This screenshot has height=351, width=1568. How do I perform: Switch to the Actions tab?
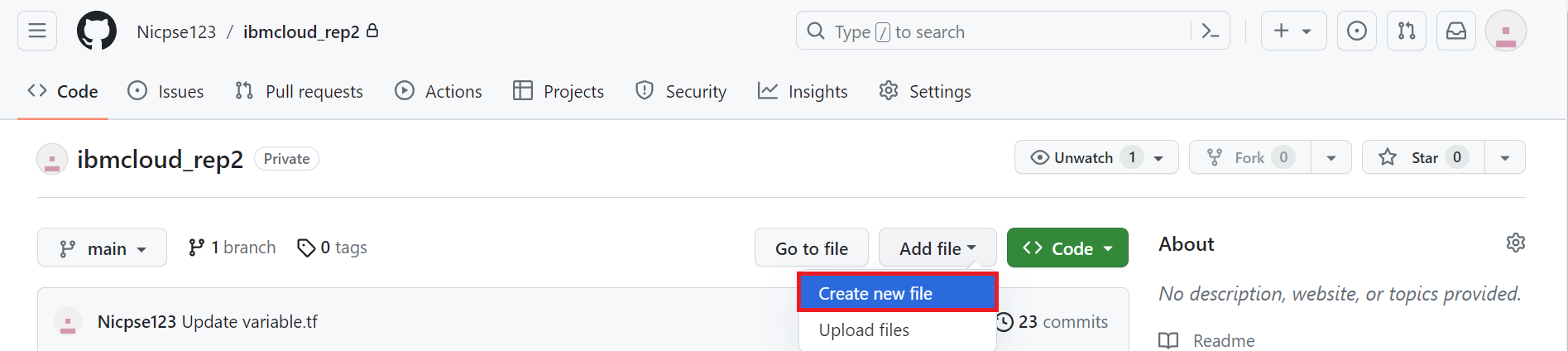[x=439, y=91]
